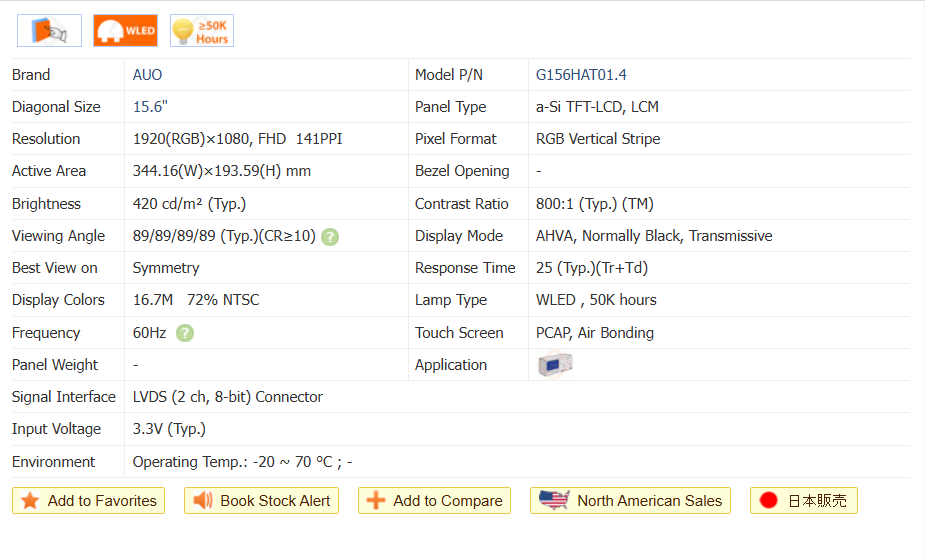Click the question mark next to 60Hz
The image size is (932, 559).
click(x=185, y=333)
